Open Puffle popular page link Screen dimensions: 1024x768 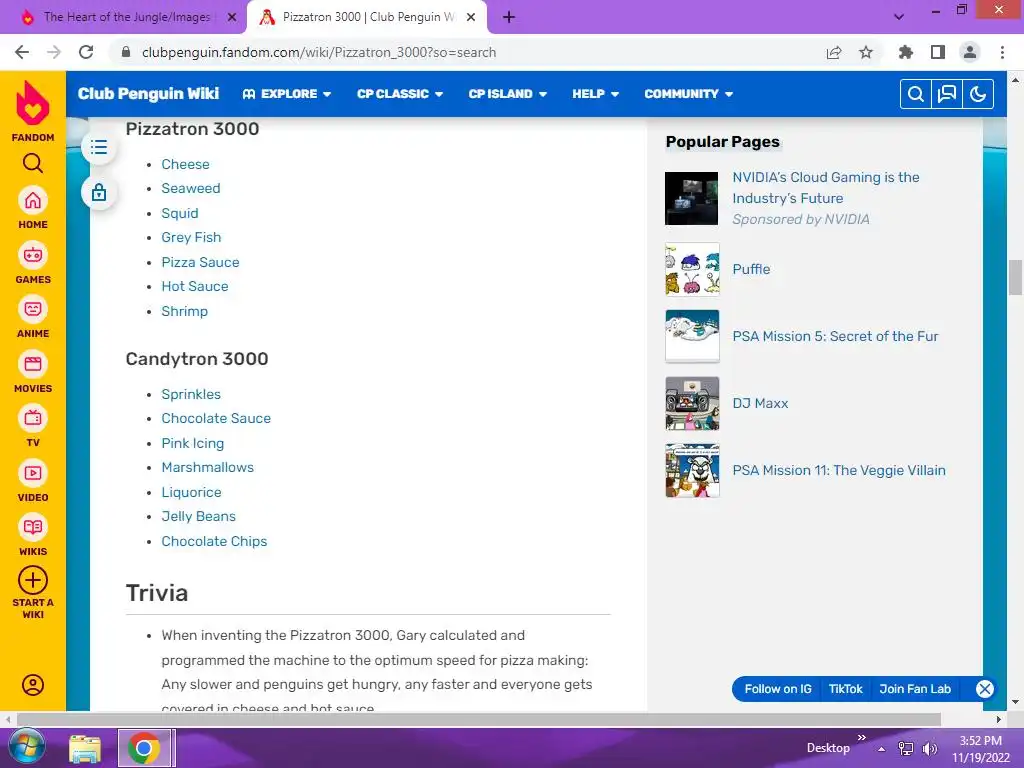pos(751,269)
